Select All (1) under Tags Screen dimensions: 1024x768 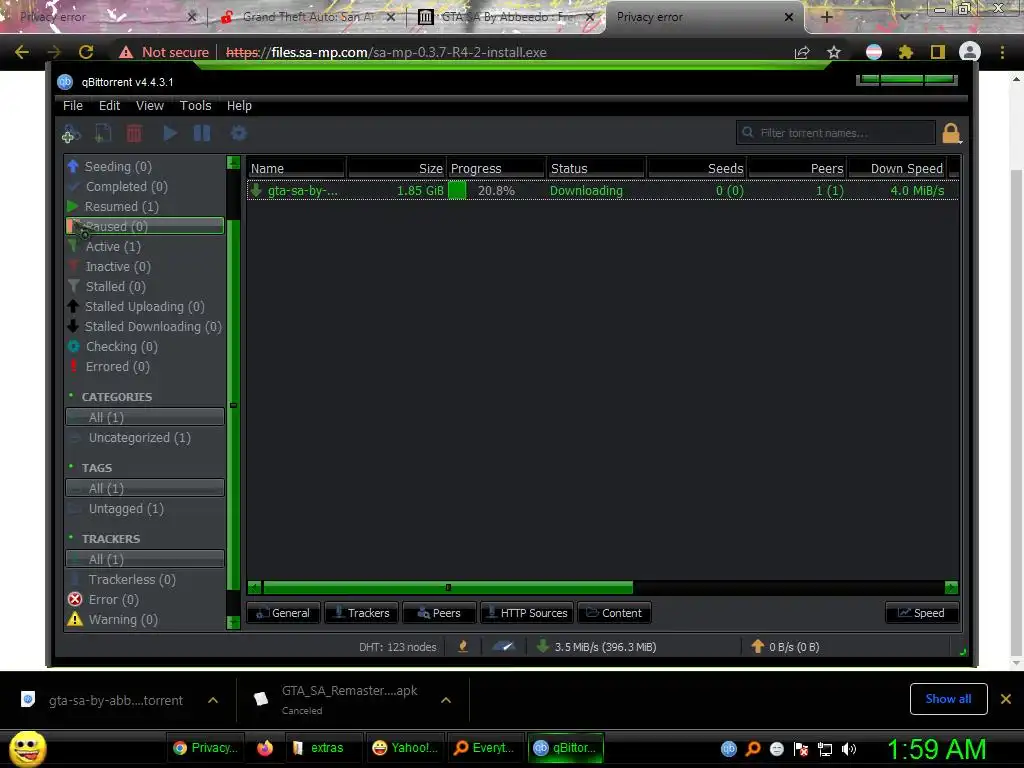coord(144,488)
